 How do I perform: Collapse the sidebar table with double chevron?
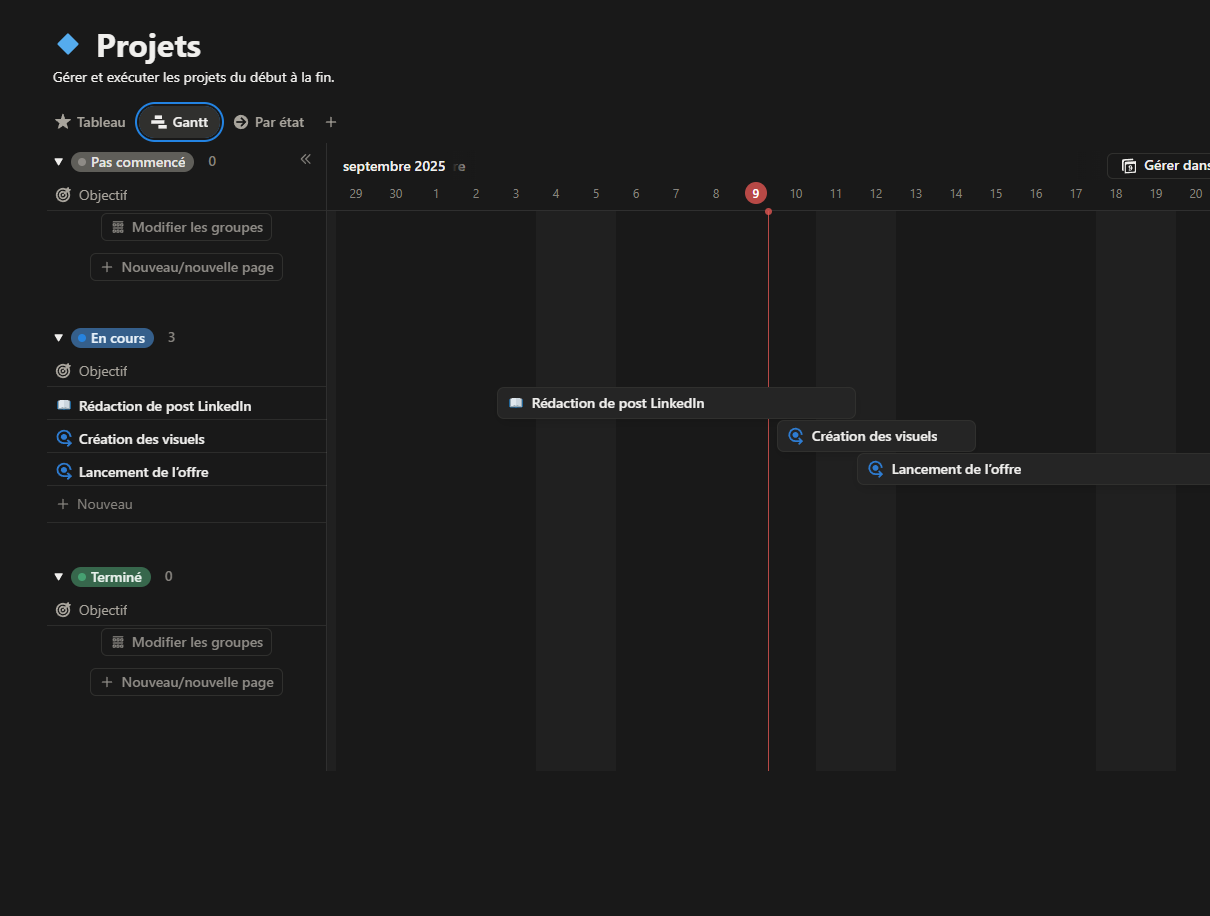[x=306, y=159]
